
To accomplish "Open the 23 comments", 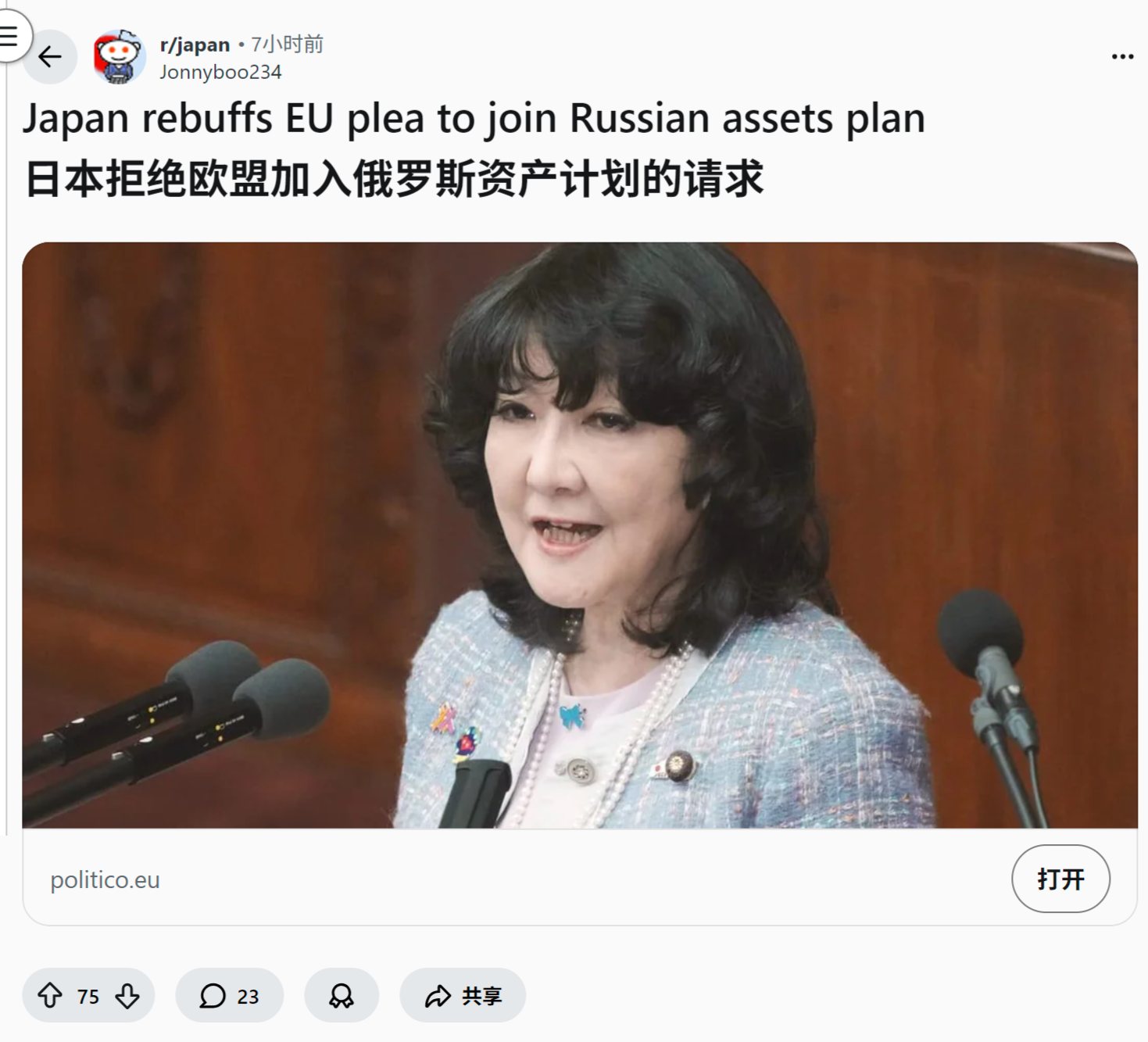I will (x=229, y=995).
